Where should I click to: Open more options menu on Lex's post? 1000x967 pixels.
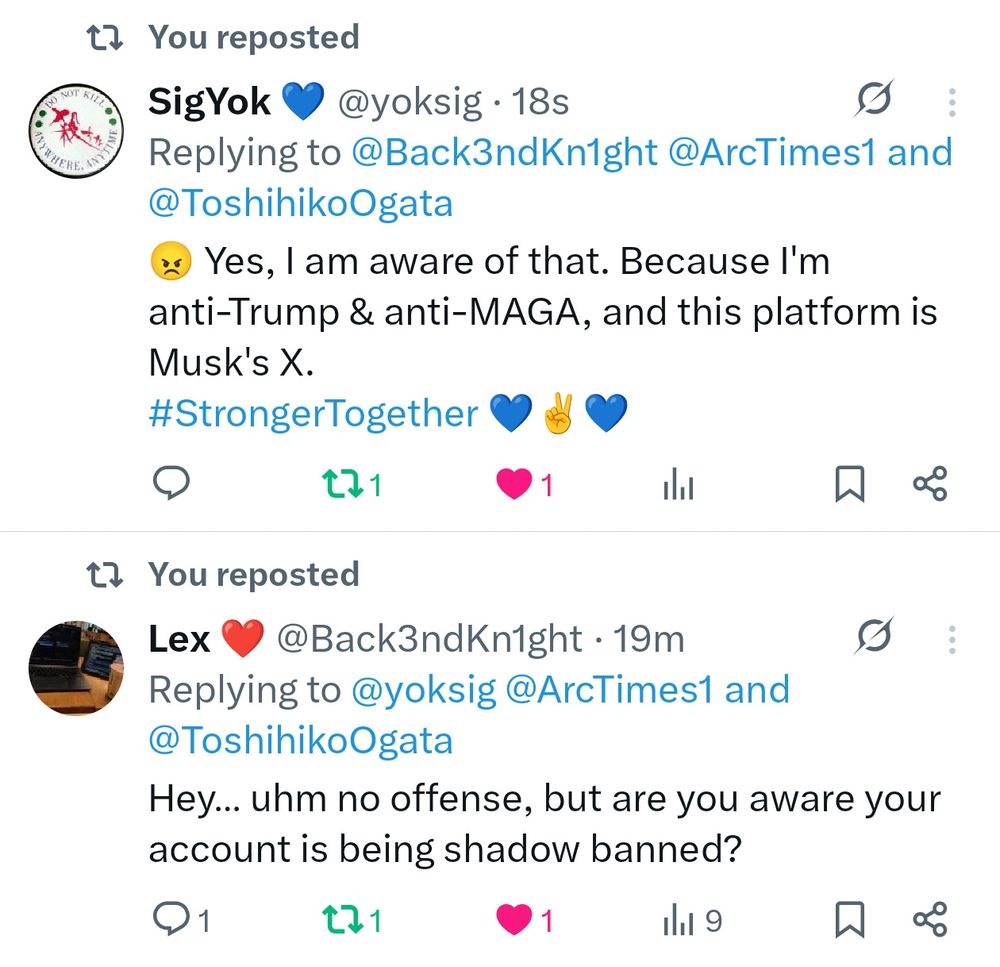point(952,638)
